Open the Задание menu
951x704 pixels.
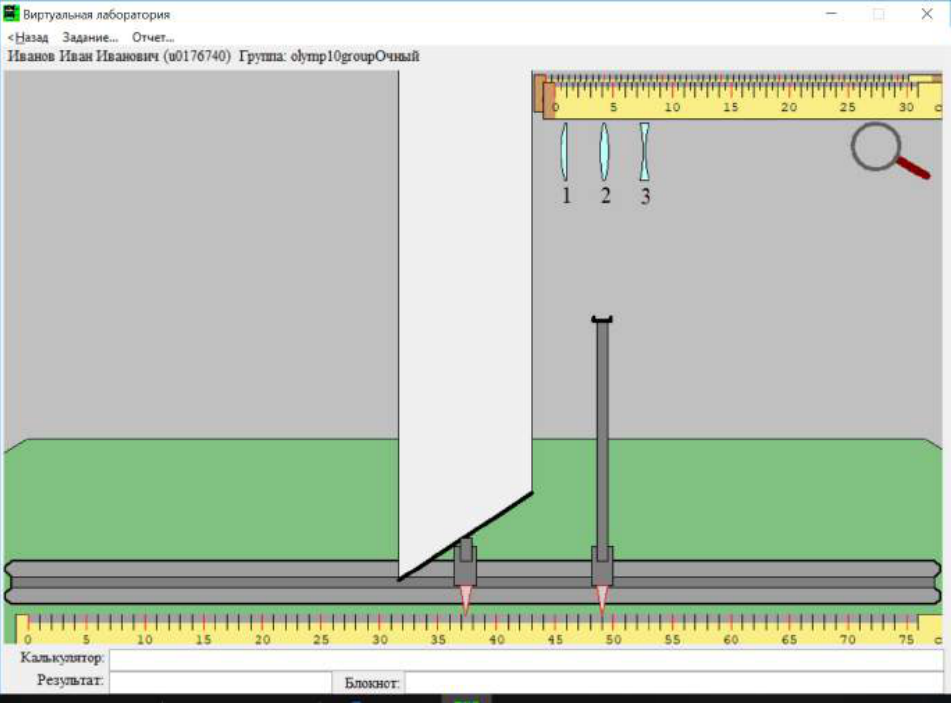tap(90, 38)
